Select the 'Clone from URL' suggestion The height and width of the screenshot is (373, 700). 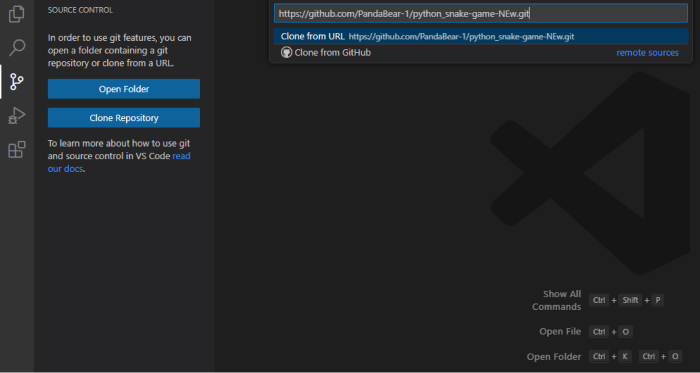point(481,37)
